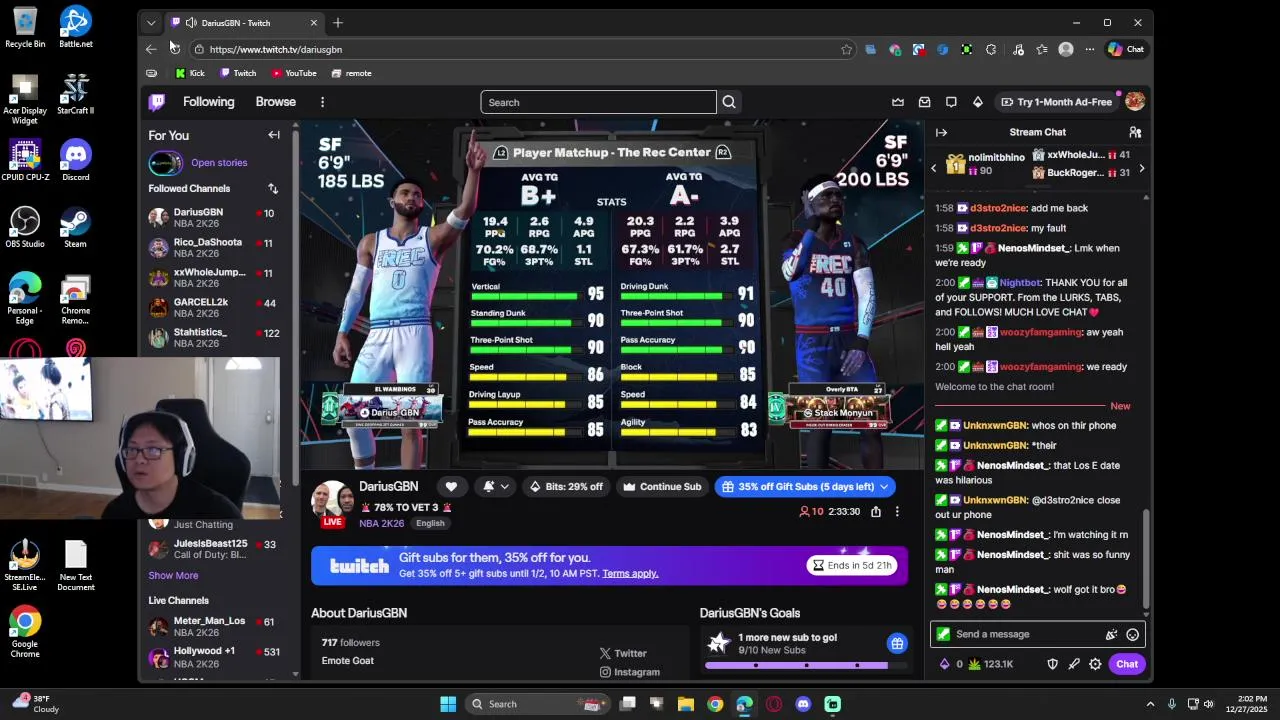Screen dimensions: 1280x720
Task: Open Mod shield icon below chat
Action: coord(1052,664)
